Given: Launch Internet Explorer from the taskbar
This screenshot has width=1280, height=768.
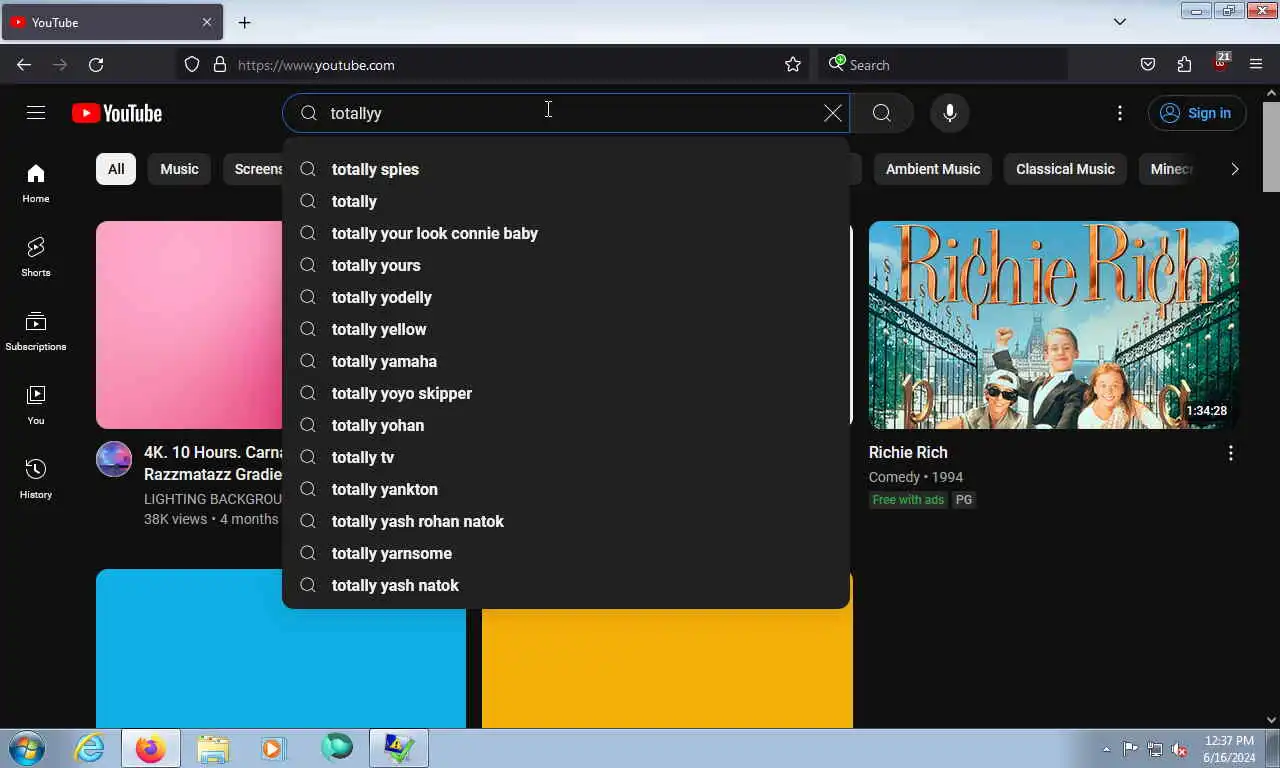Looking at the screenshot, I should click(x=89, y=748).
